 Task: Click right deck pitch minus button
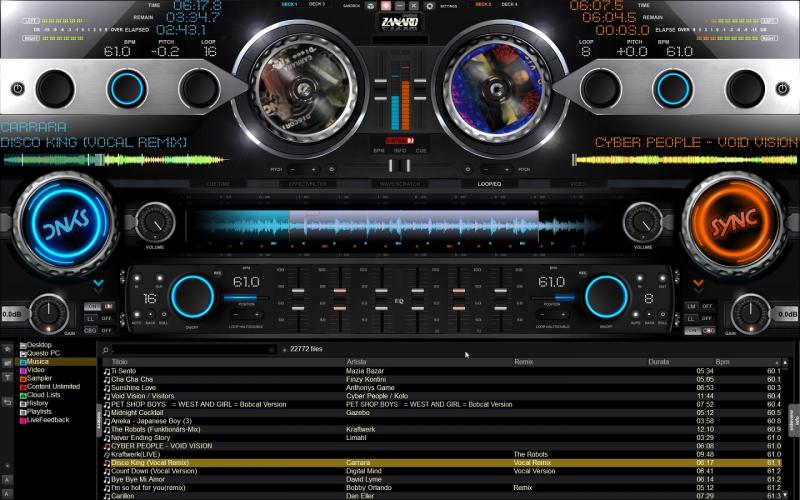coord(486,169)
